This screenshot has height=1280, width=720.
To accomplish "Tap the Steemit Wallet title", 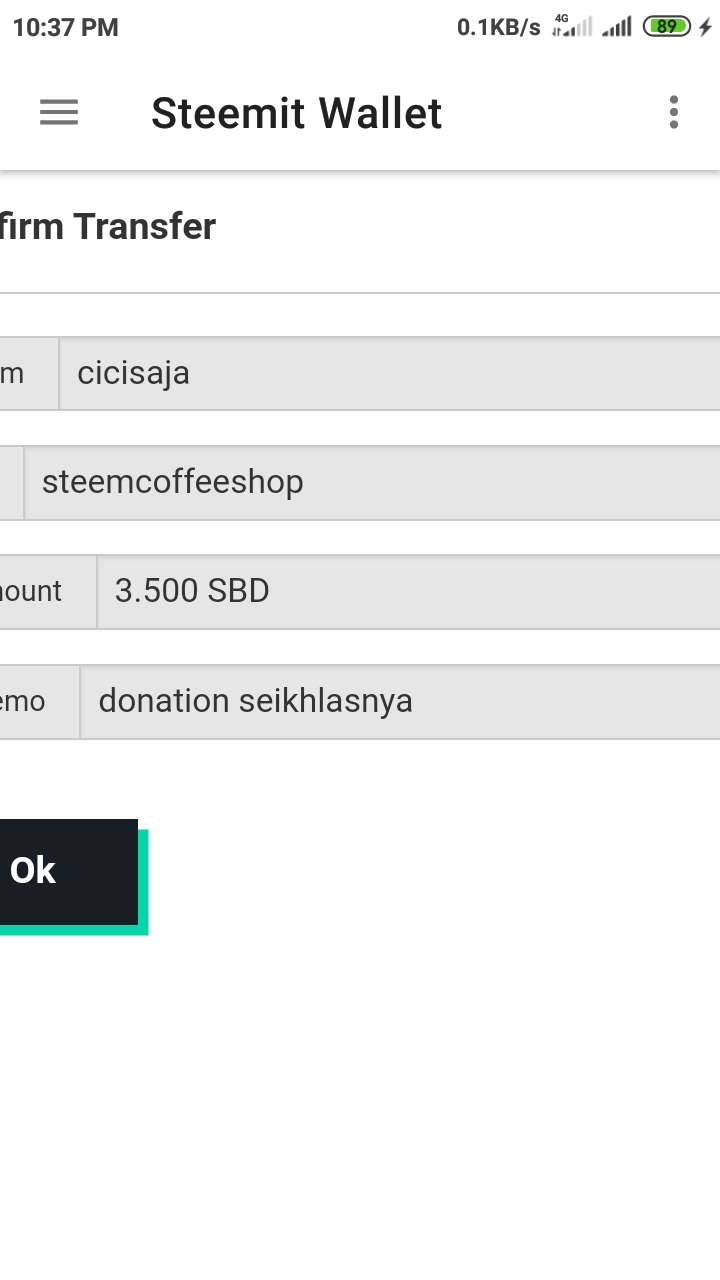I will point(296,113).
